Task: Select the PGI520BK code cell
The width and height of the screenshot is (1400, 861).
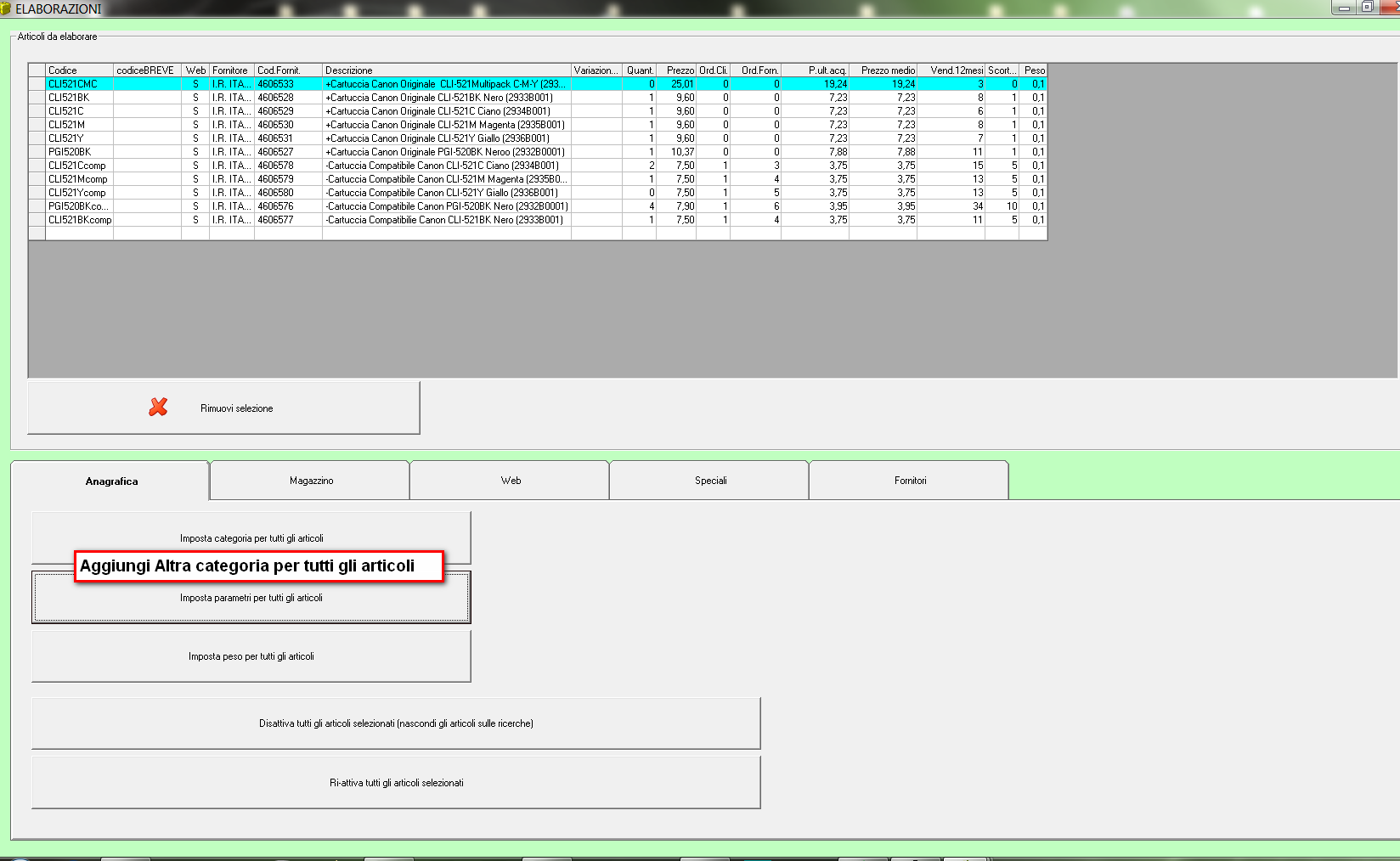Action: (x=79, y=152)
